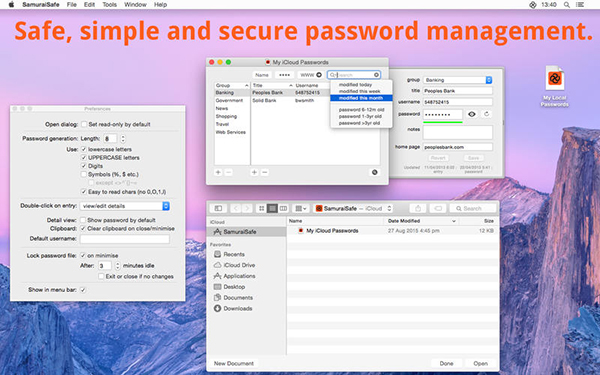Click New Document button
This screenshot has width=600, height=375.
(233, 363)
